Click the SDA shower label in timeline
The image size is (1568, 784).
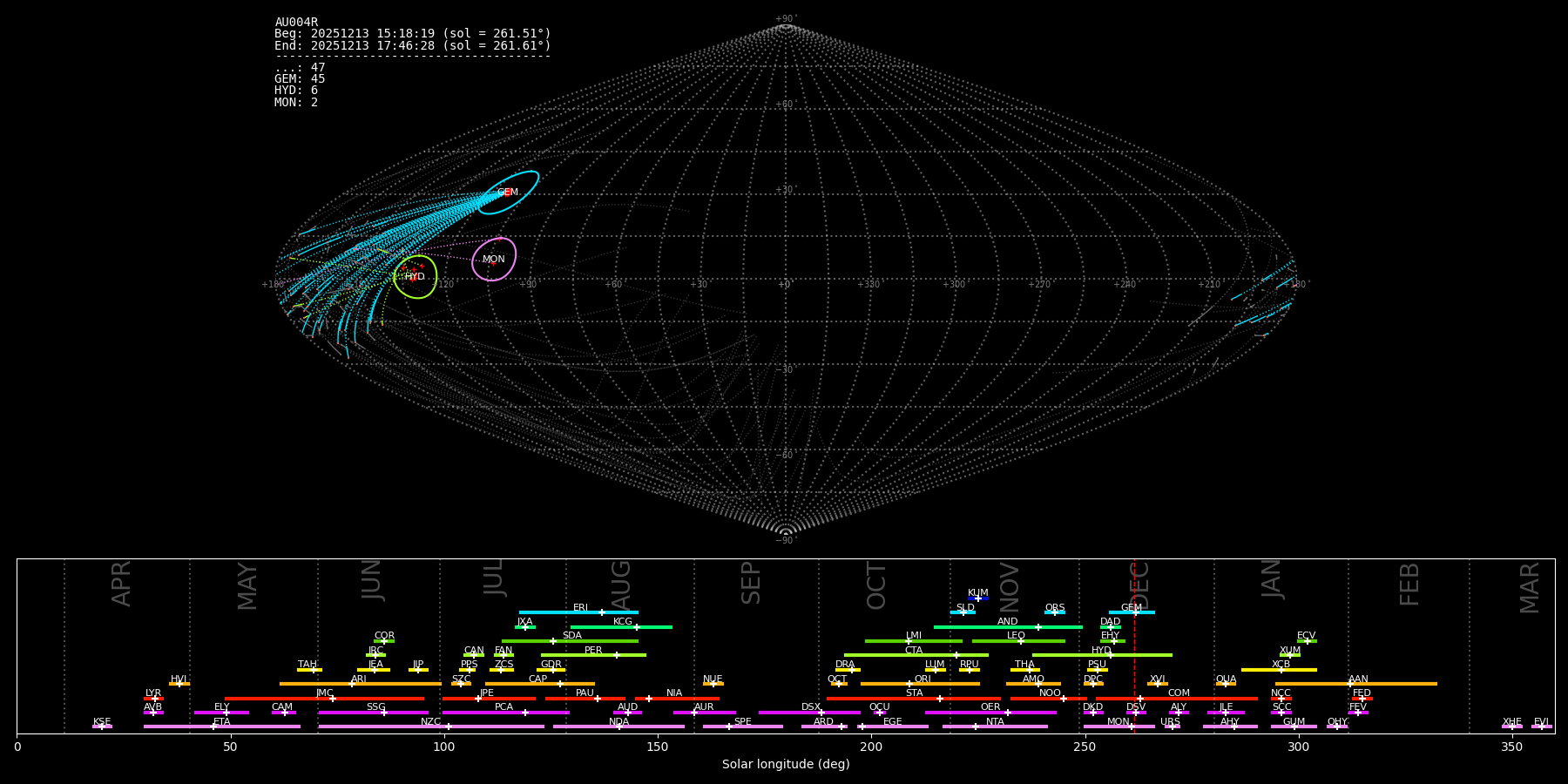pyautogui.click(x=571, y=636)
